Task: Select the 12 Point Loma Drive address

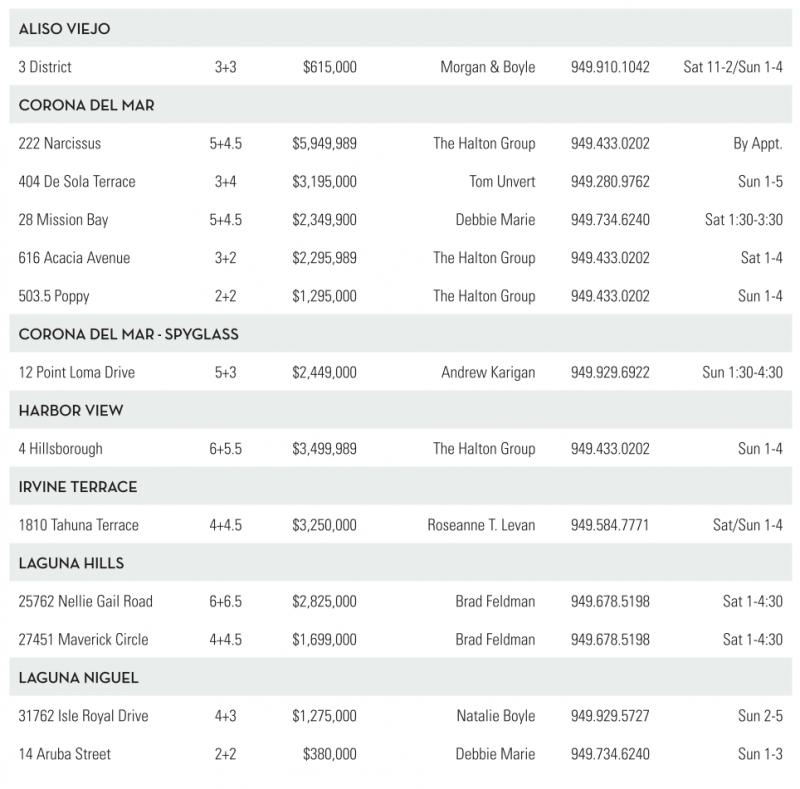Action: pyautogui.click(x=76, y=373)
